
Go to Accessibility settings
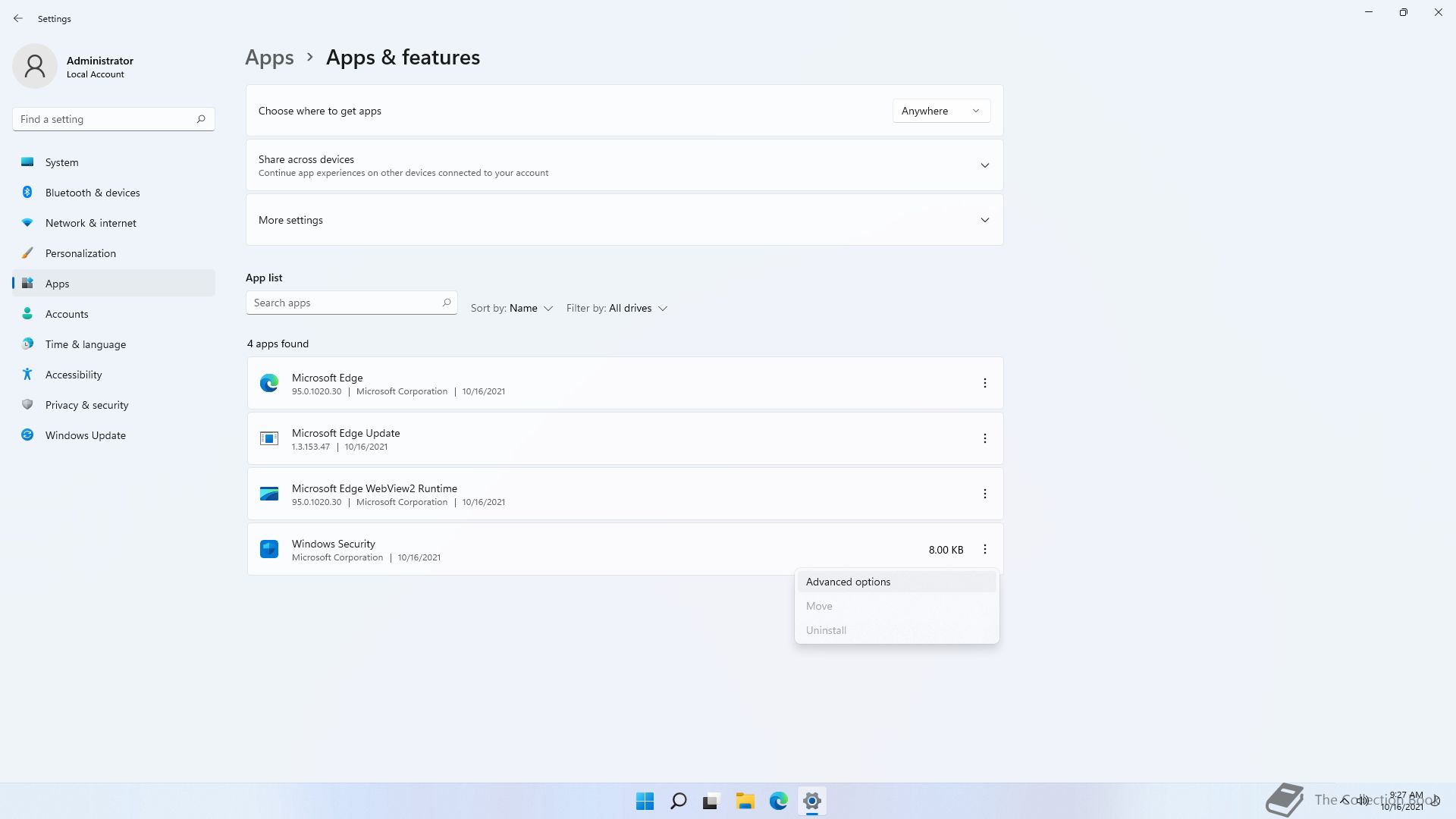[x=114, y=375]
